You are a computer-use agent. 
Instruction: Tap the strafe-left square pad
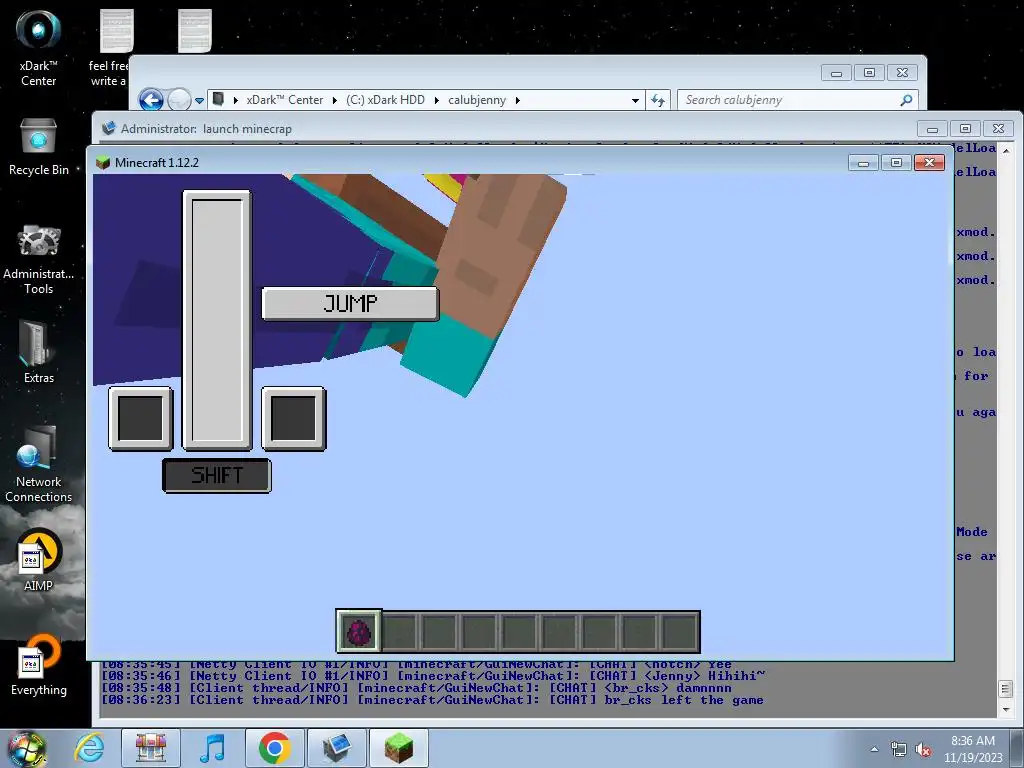(141, 419)
